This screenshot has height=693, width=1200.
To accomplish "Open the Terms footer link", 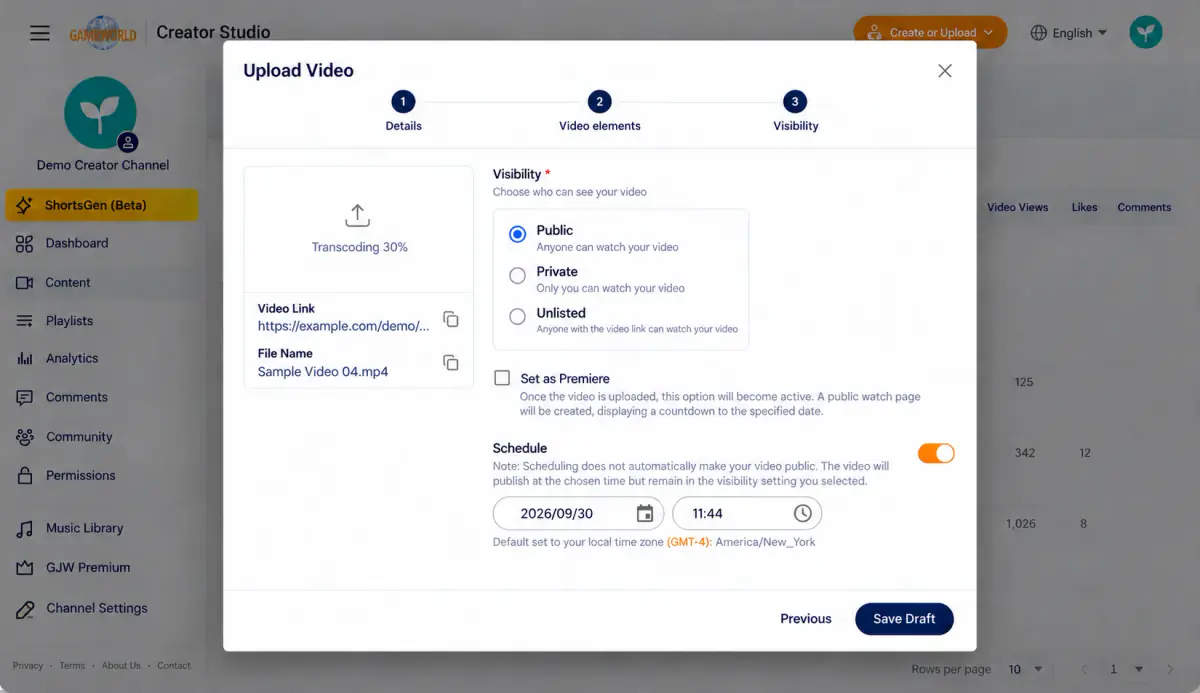I will pyautogui.click(x=72, y=666).
